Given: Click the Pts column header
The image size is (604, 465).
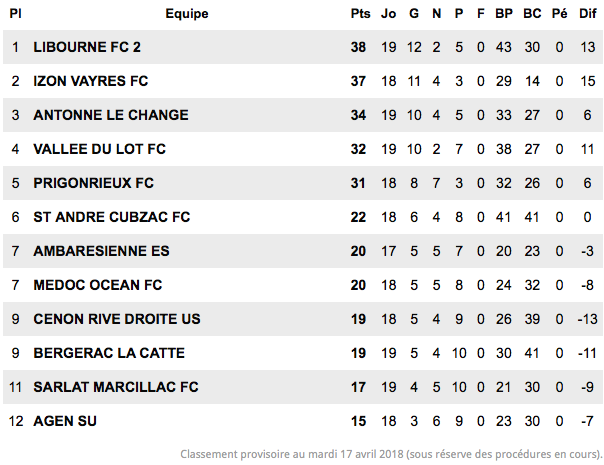Looking at the screenshot, I should pos(360,13).
